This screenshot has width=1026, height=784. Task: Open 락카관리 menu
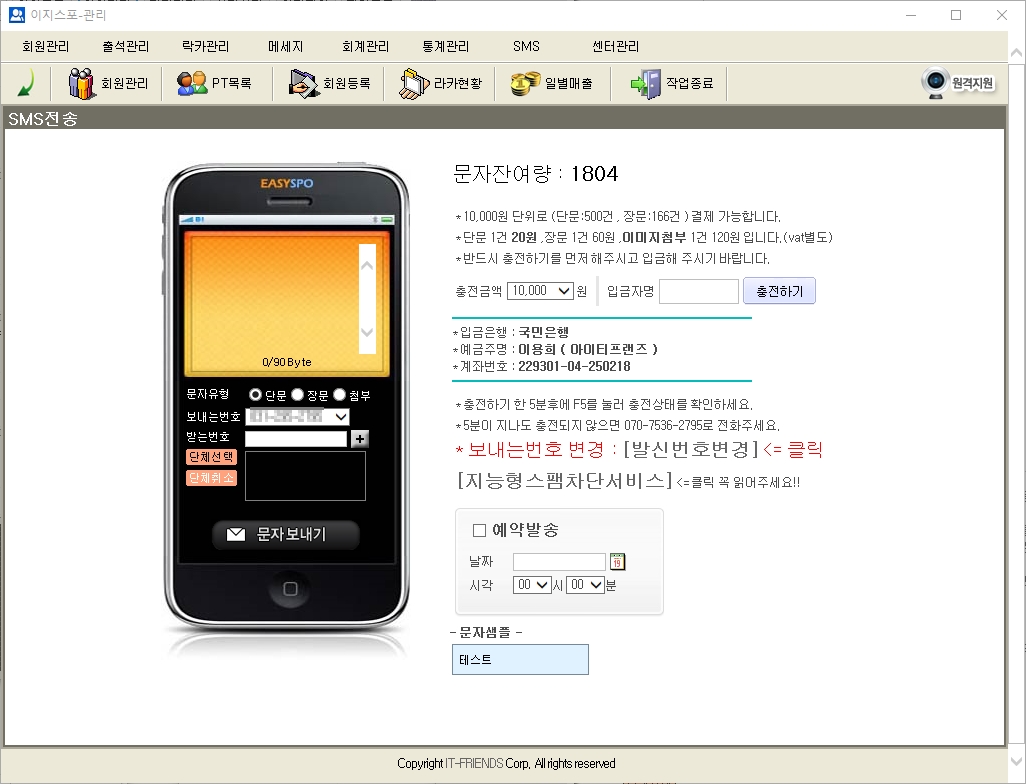tap(205, 46)
